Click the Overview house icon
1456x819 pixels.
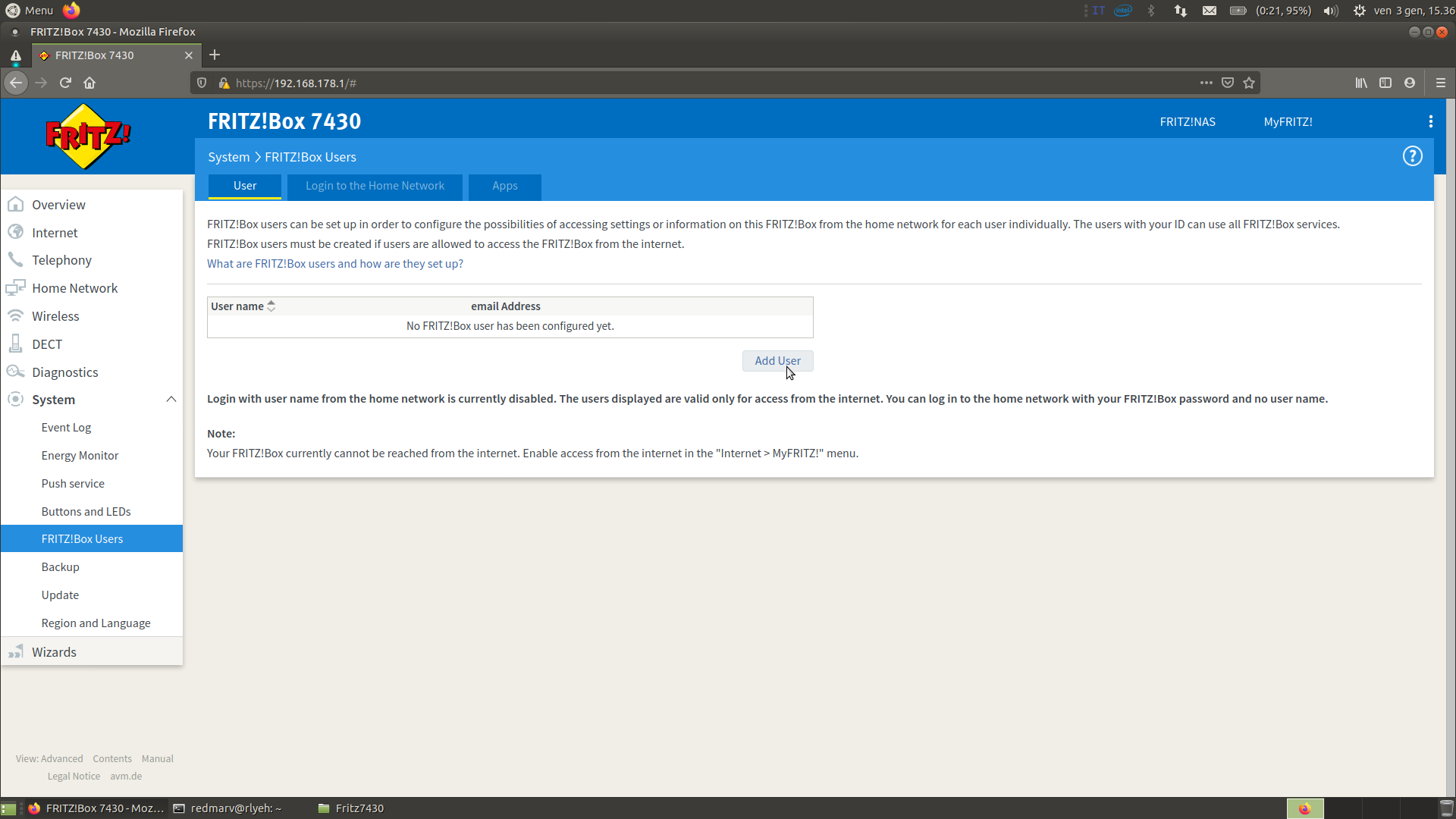(15, 204)
